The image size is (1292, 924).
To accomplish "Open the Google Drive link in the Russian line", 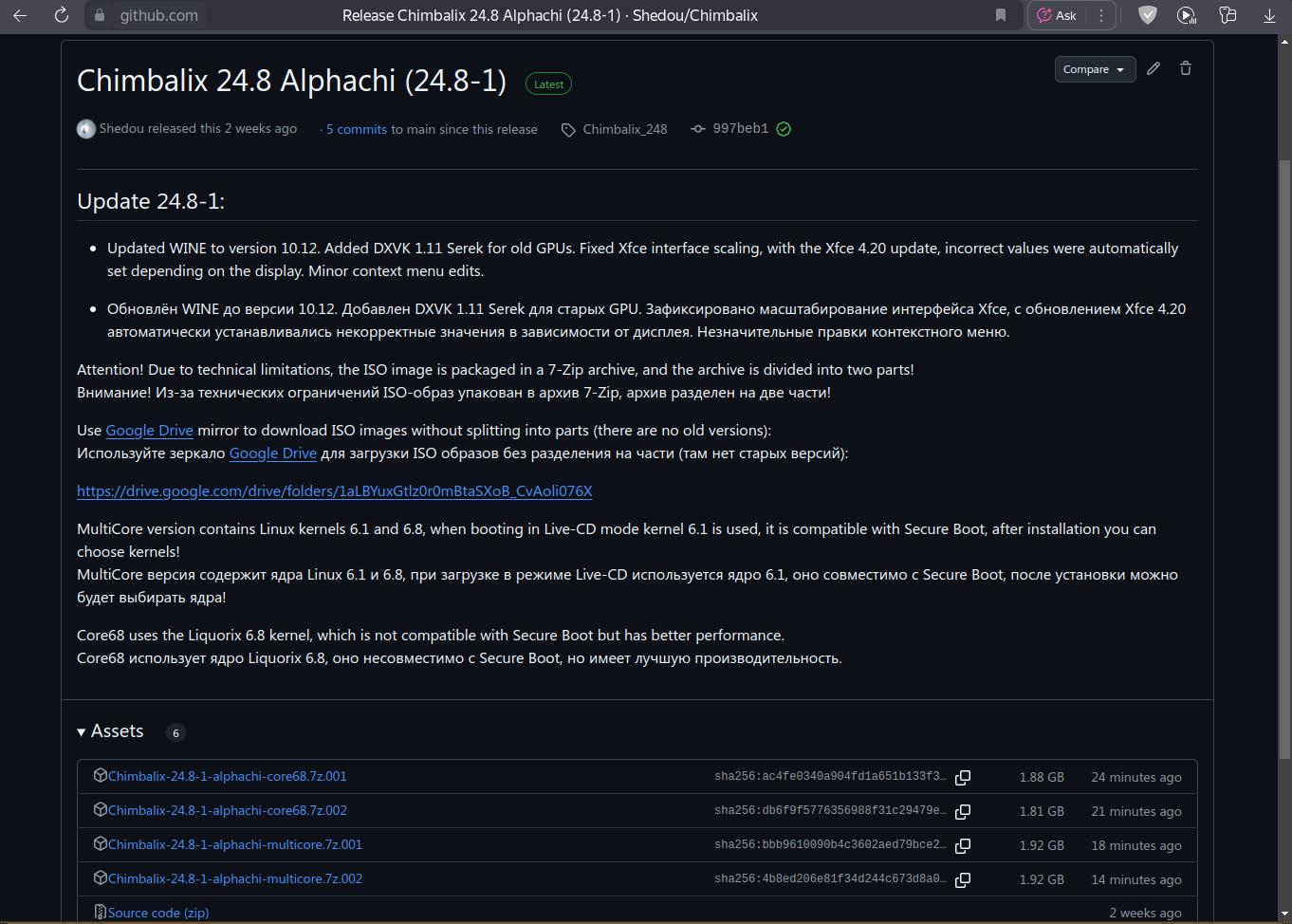I will click(272, 453).
